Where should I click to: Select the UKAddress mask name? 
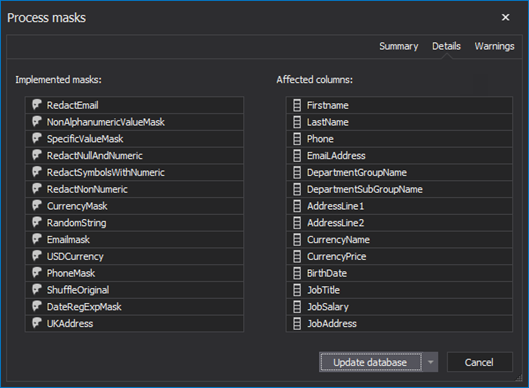(70, 324)
